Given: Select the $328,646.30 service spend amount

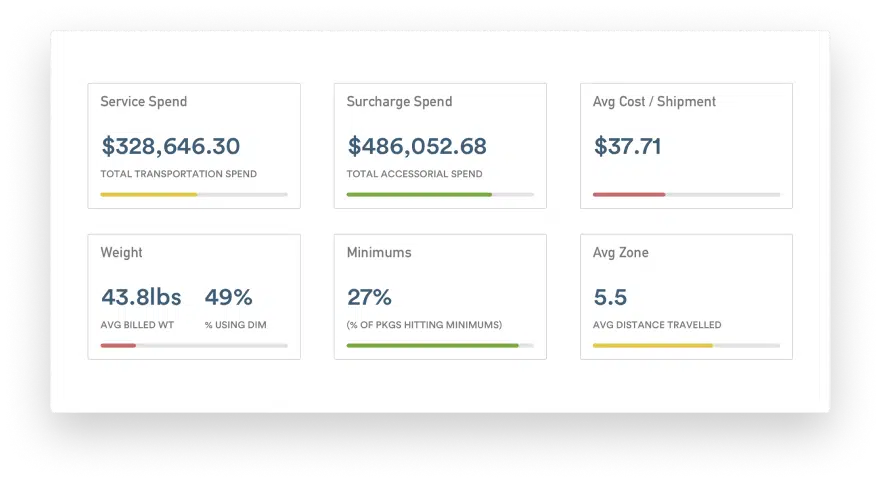Looking at the screenshot, I should tap(170, 146).
